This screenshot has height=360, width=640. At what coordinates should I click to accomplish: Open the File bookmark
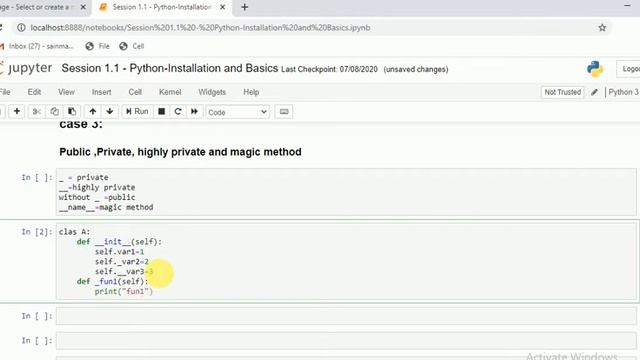pyautogui.click(x=98, y=46)
